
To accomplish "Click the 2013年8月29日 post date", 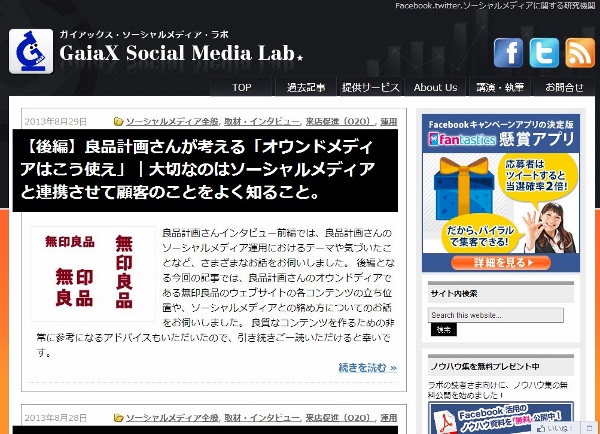I will [x=56, y=122].
